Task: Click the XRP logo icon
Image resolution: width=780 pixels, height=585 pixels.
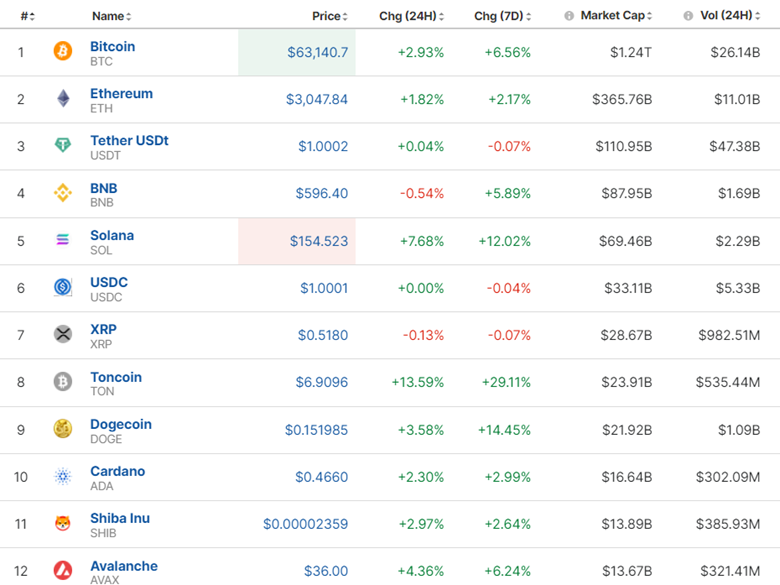Action: click(63, 334)
